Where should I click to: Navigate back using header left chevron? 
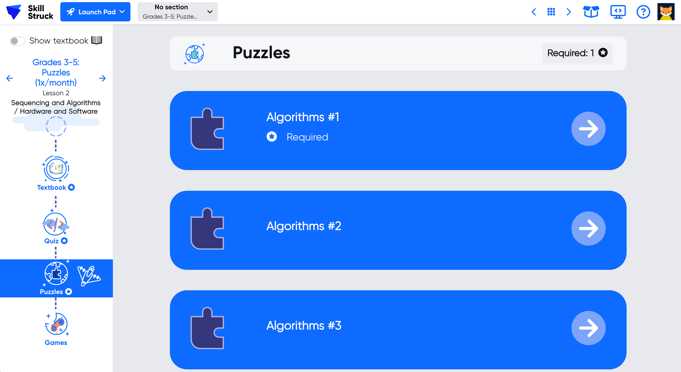coord(534,12)
